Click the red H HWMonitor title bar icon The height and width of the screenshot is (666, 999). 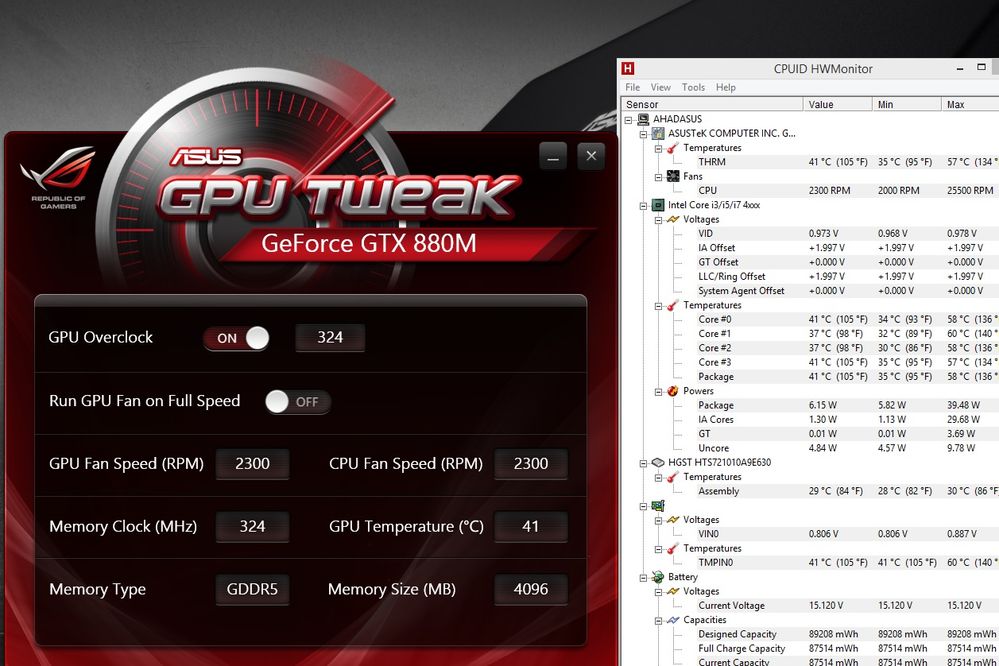[628, 68]
